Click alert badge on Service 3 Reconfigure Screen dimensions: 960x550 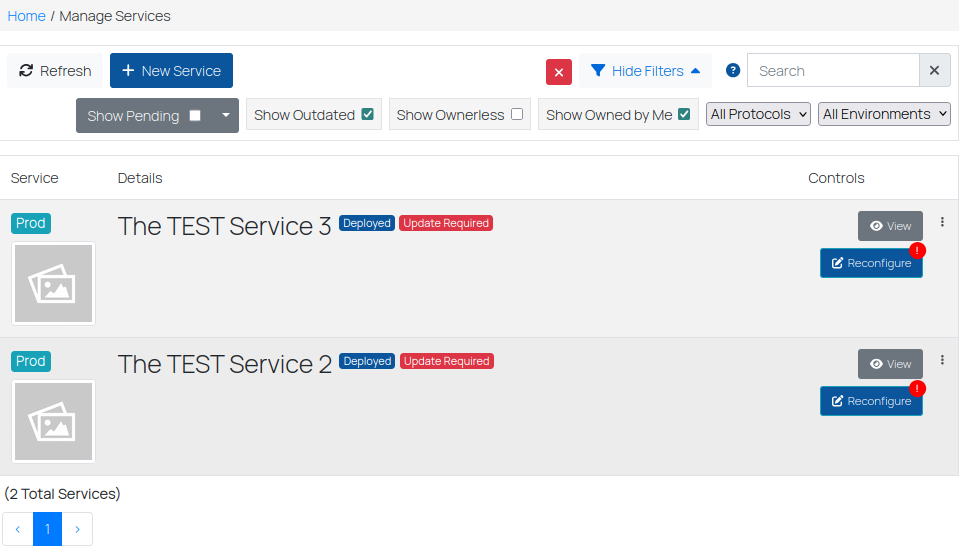pos(917,251)
